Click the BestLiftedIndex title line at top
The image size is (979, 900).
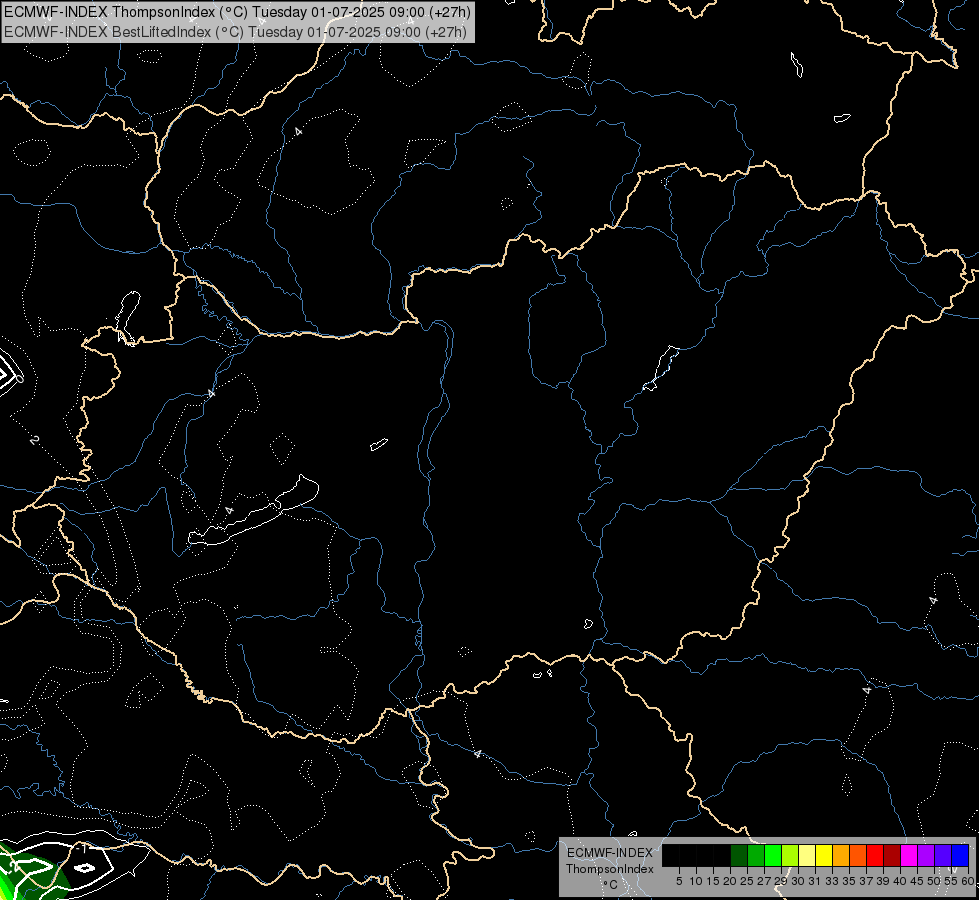click(x=235, y=32)
